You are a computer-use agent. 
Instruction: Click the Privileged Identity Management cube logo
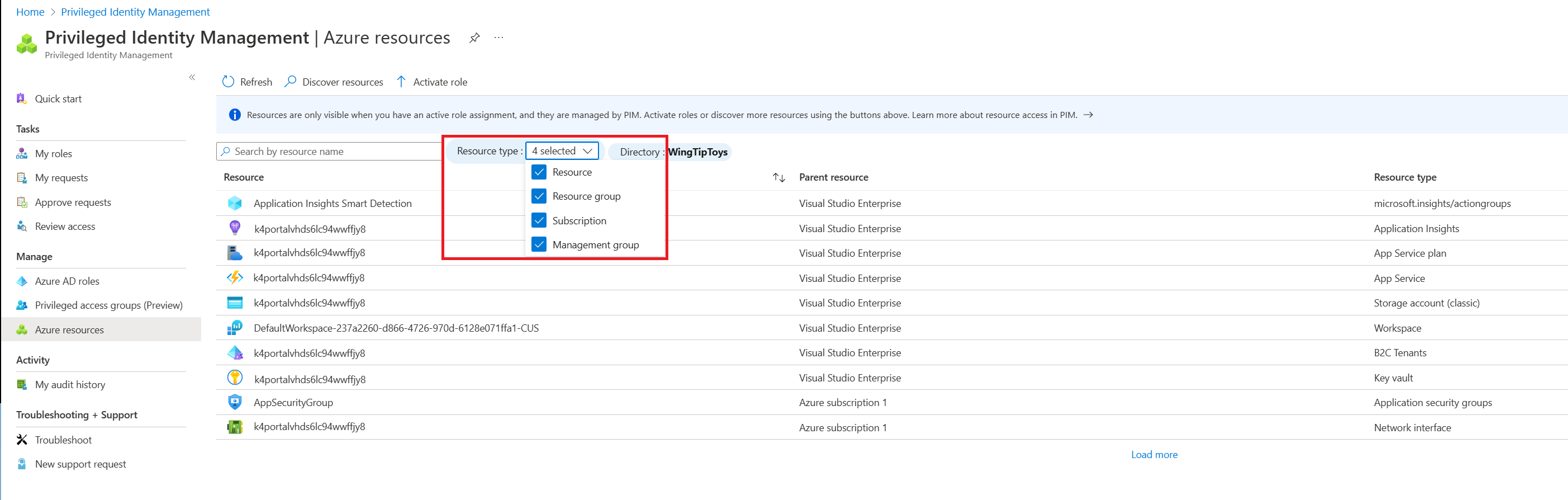[x=27, y=44]
